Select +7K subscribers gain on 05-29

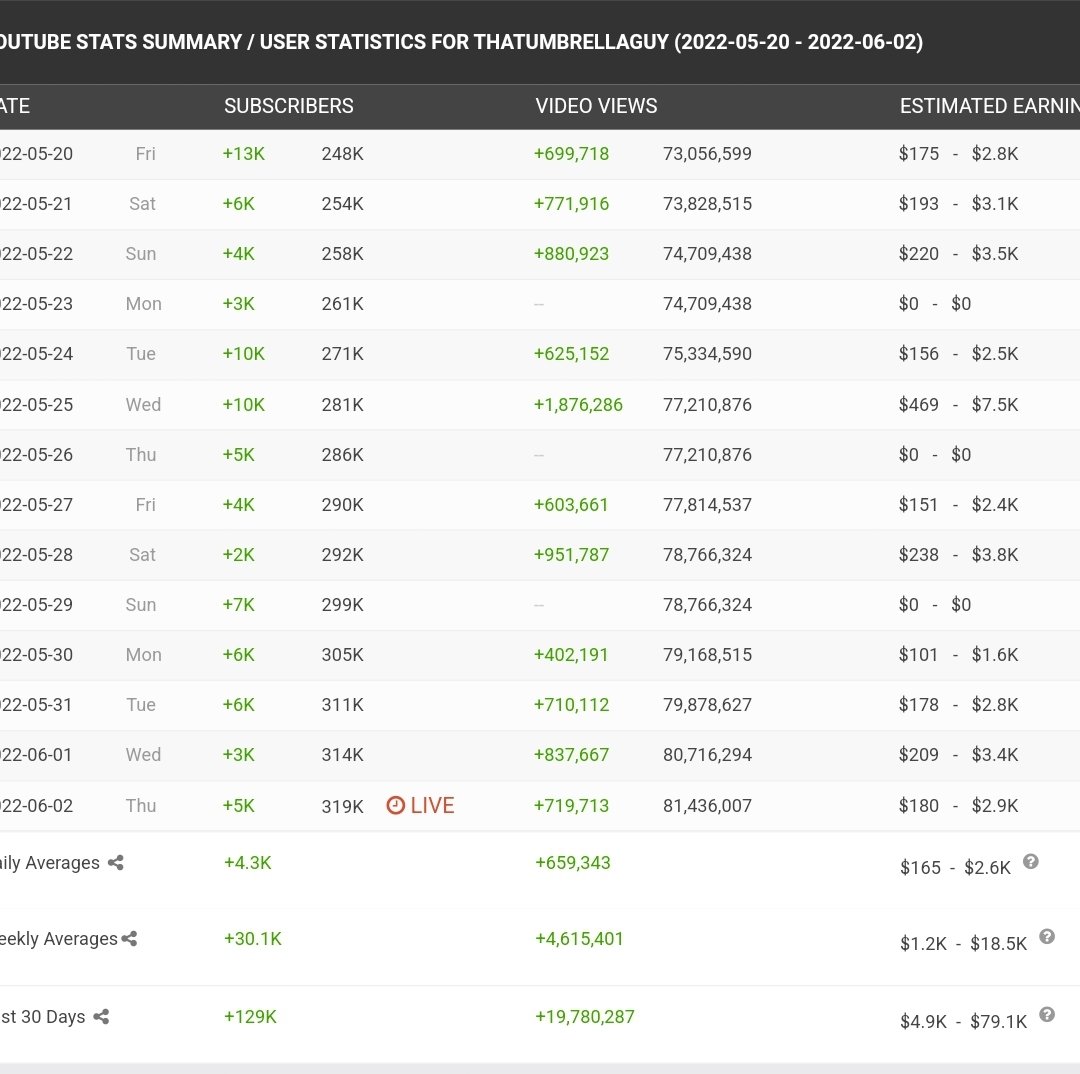tap(238, 605)
